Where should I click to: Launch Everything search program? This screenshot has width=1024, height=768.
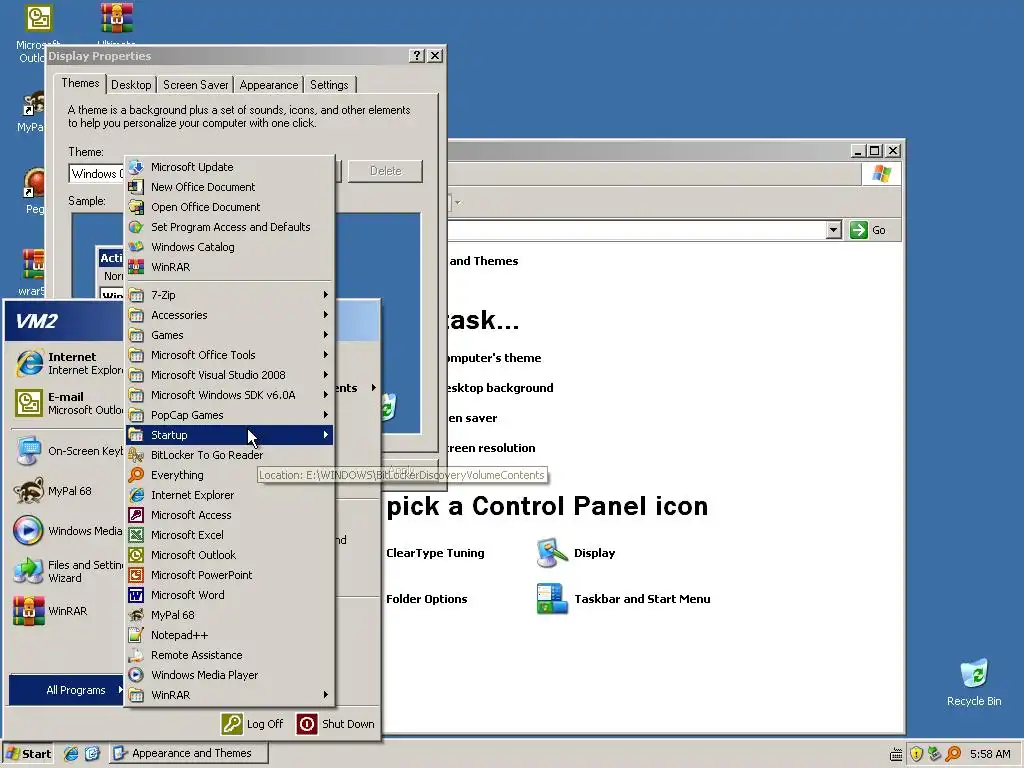[229, 475]
